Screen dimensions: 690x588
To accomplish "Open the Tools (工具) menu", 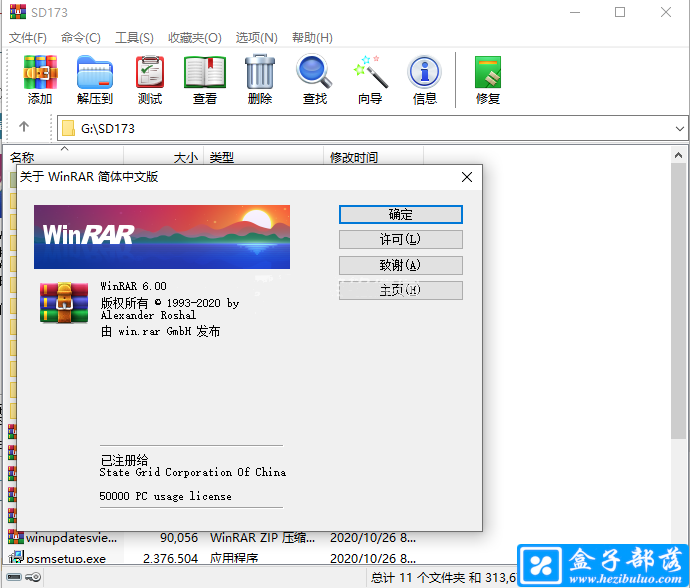I will click(x=134, y=38).
